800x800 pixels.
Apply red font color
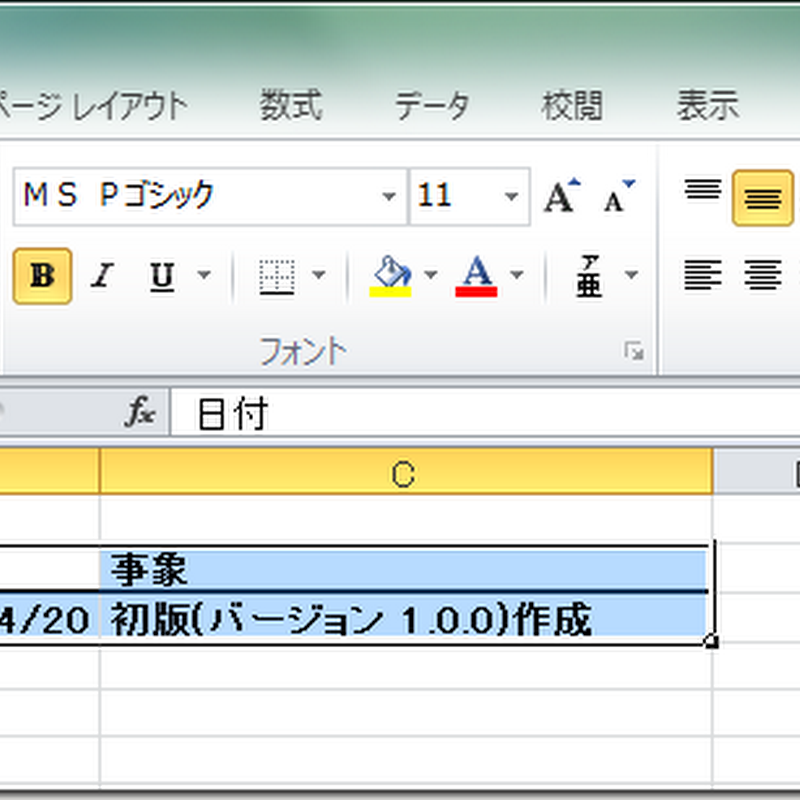477,276
